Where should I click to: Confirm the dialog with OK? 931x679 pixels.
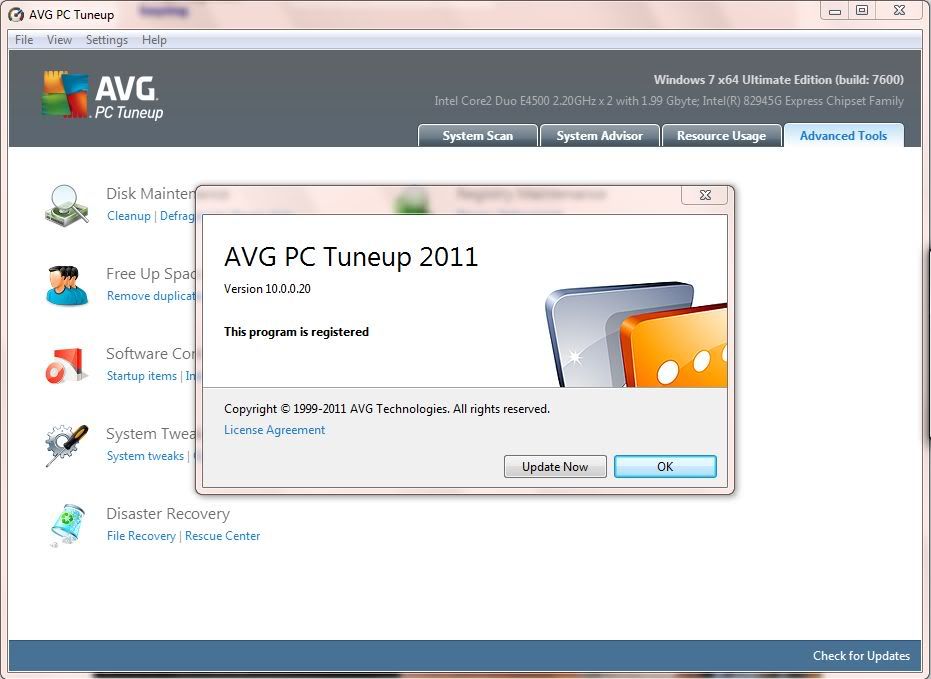[665, 467]
